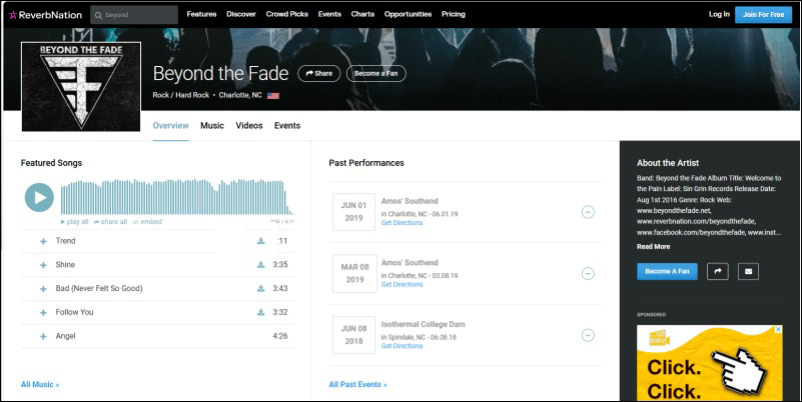Viewport: 802px width, 402px height.
Task: Open Crowd Picks in the navigation bar
Action: click(x=287, y=14)
